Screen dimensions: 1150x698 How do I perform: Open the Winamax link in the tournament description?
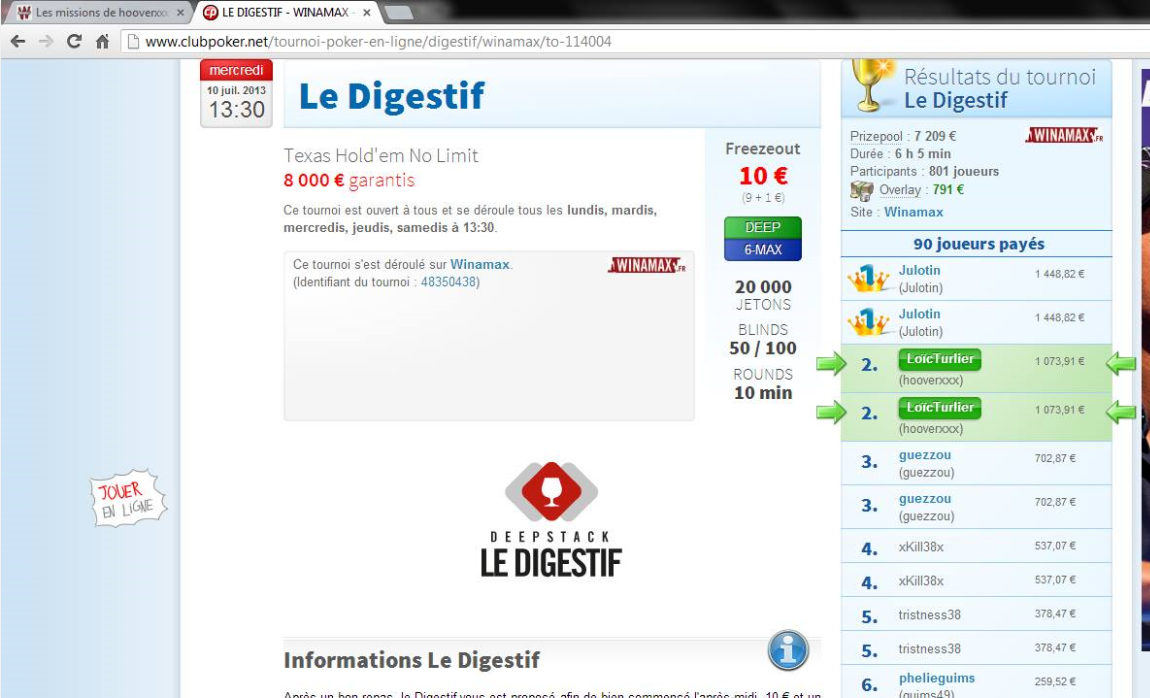480,265
